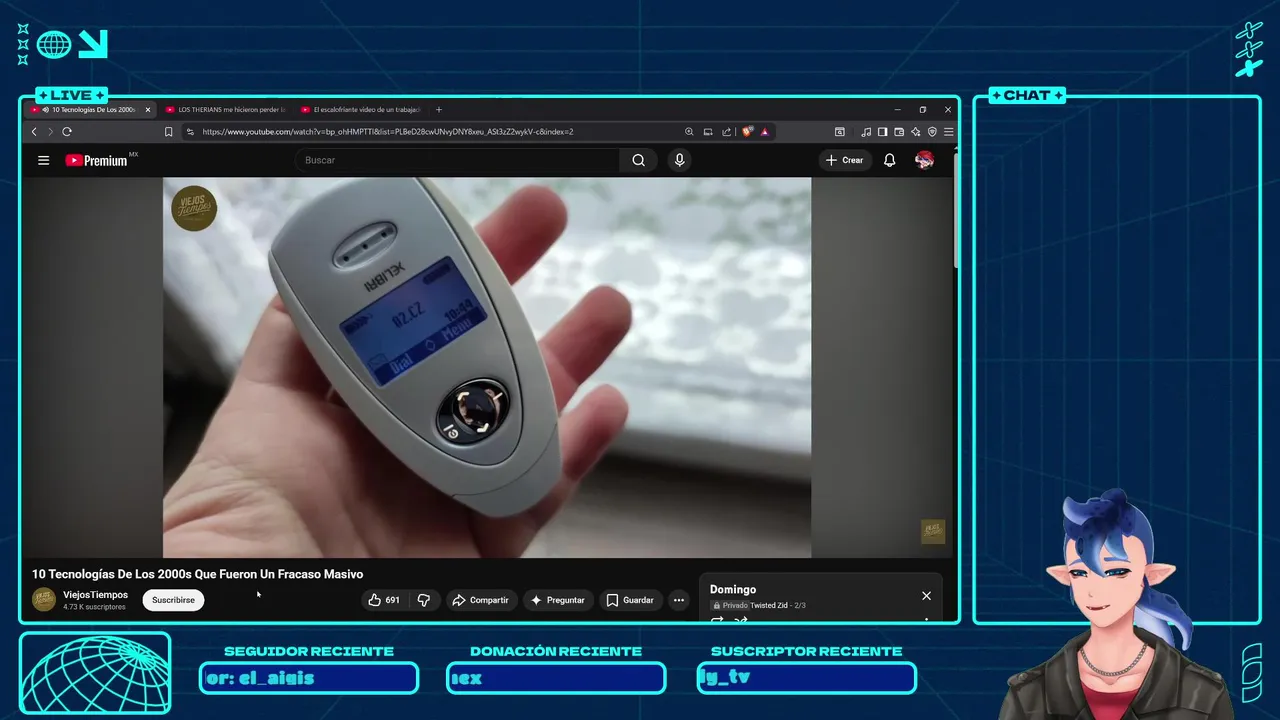Open the ViejosTiempos channel link
The image size is (1280, 720).
click(95, 595)
